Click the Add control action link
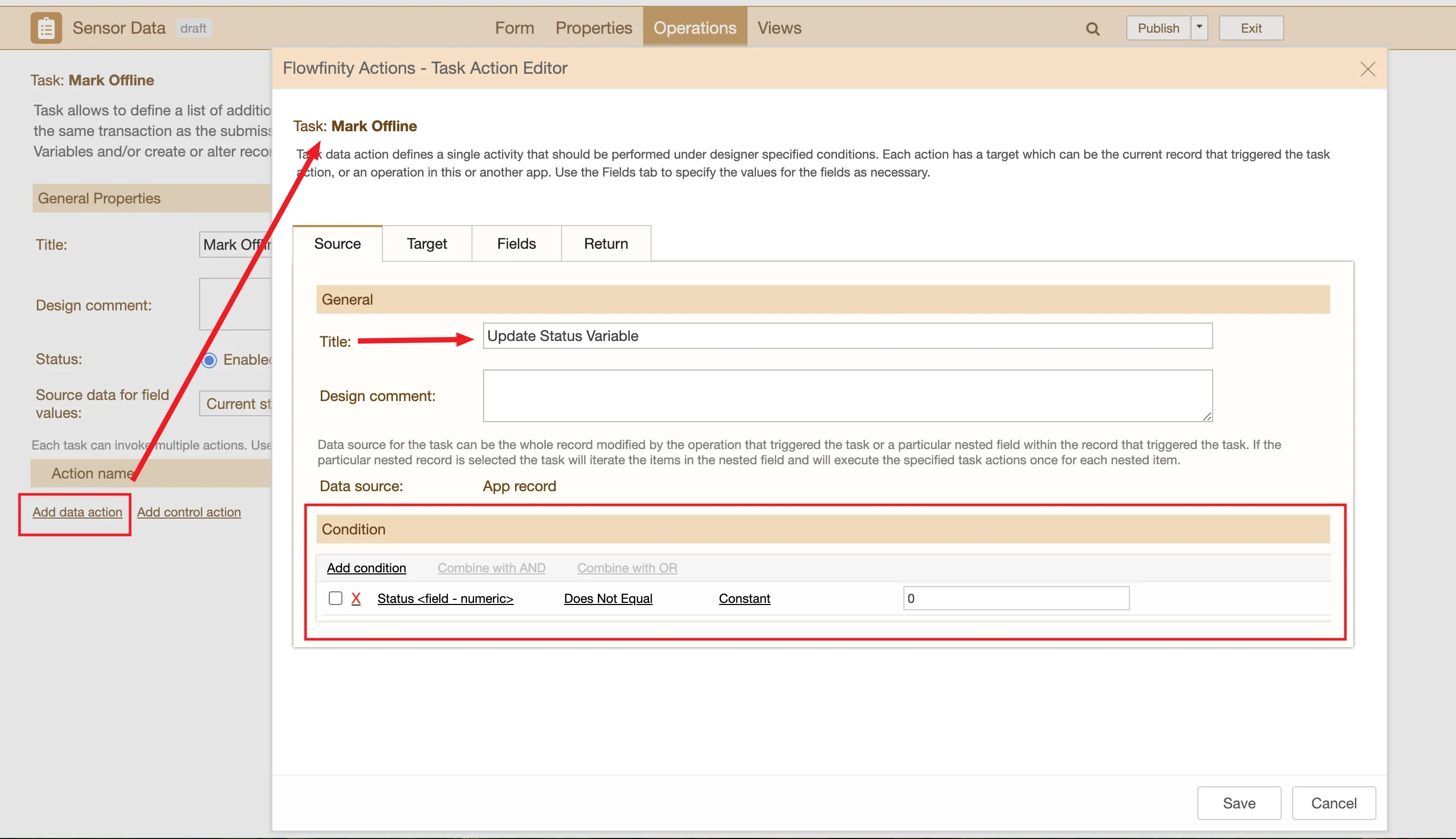The height and width of the screenshot is (839, 1456). click(x=189, y=512)
